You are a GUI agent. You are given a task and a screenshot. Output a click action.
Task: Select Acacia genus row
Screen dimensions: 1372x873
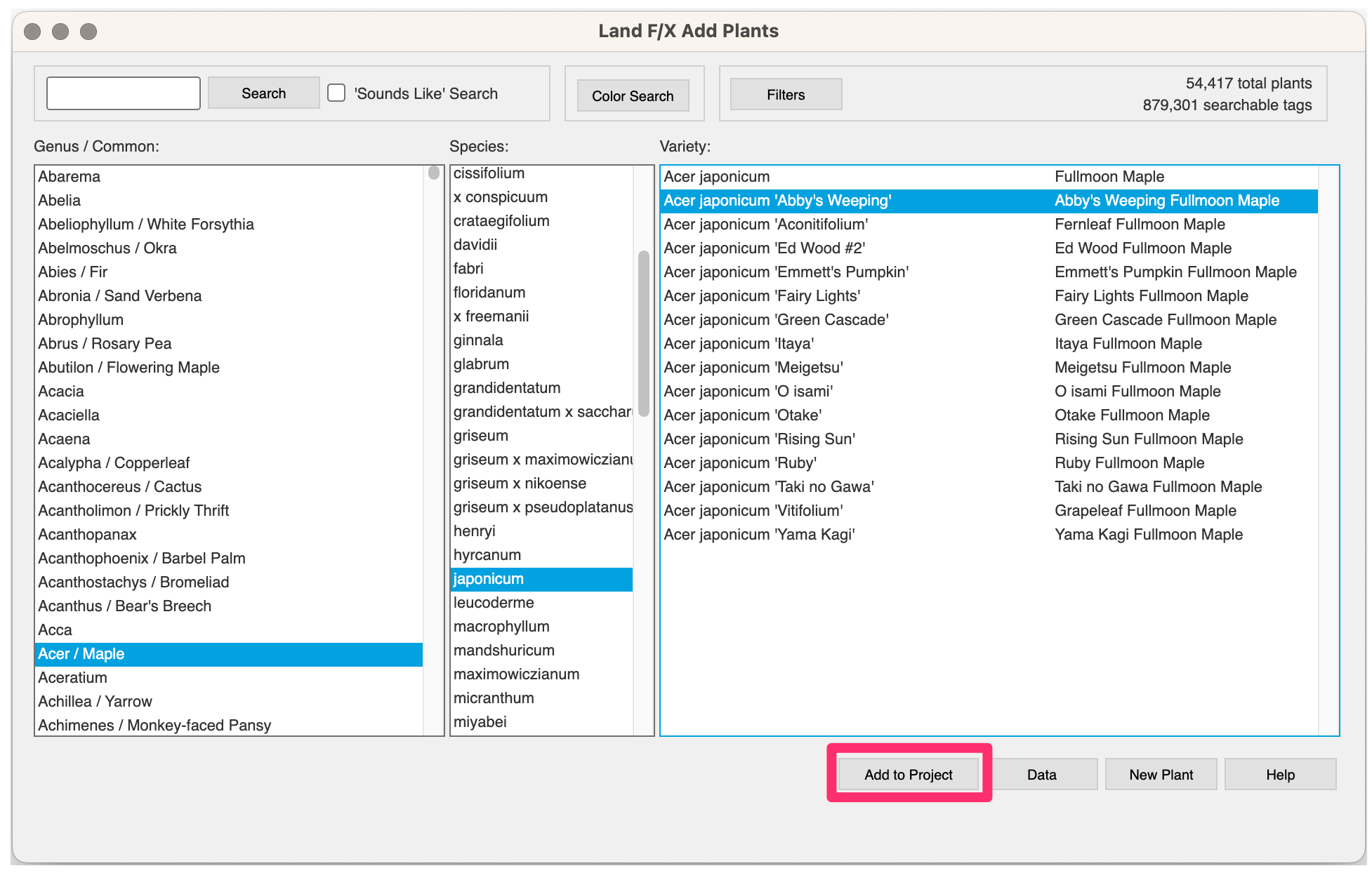point(229,392)
